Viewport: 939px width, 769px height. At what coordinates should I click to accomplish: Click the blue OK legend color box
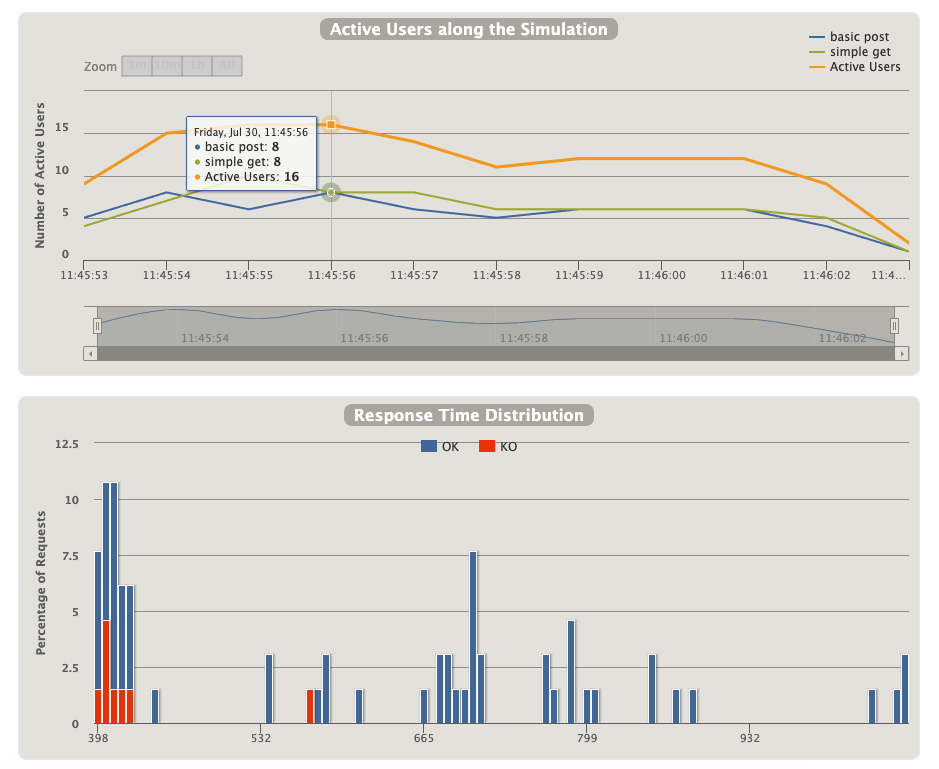[x=429, y=446]
